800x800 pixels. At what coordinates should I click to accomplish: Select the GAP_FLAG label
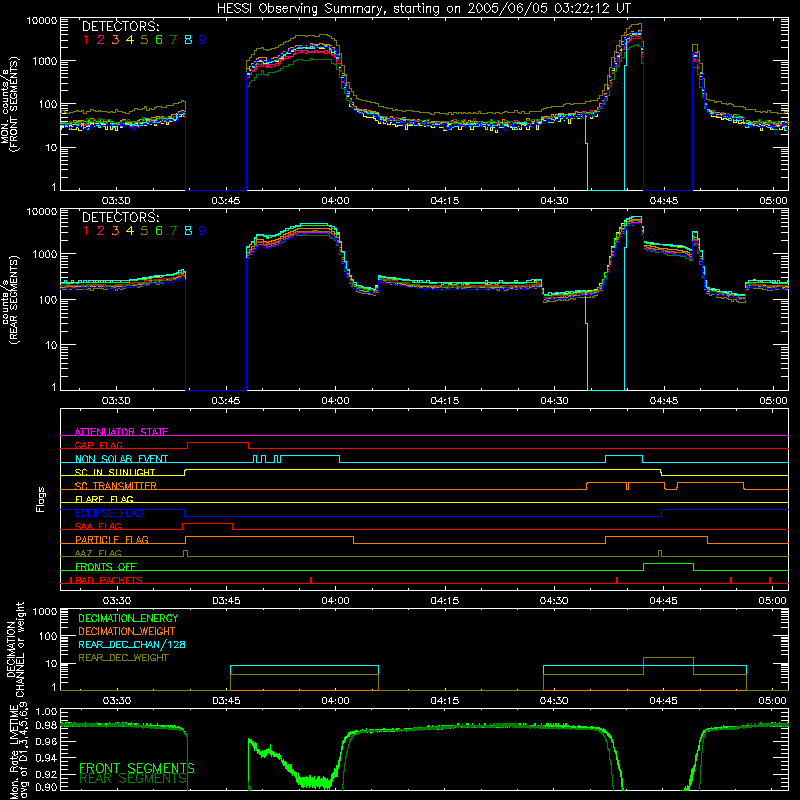(98, 445)
